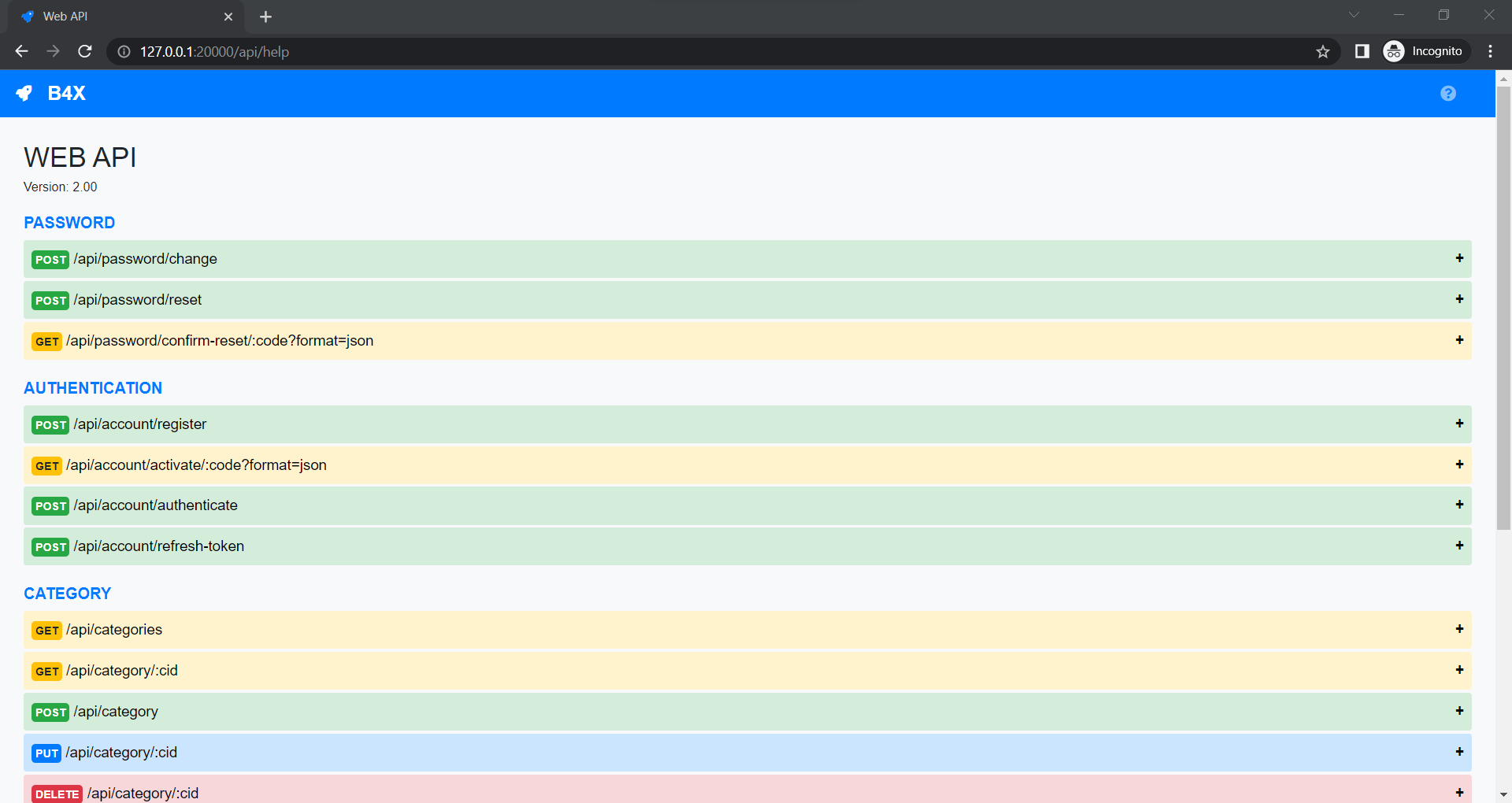Click the site information icon in address bar

pos(124,51)
